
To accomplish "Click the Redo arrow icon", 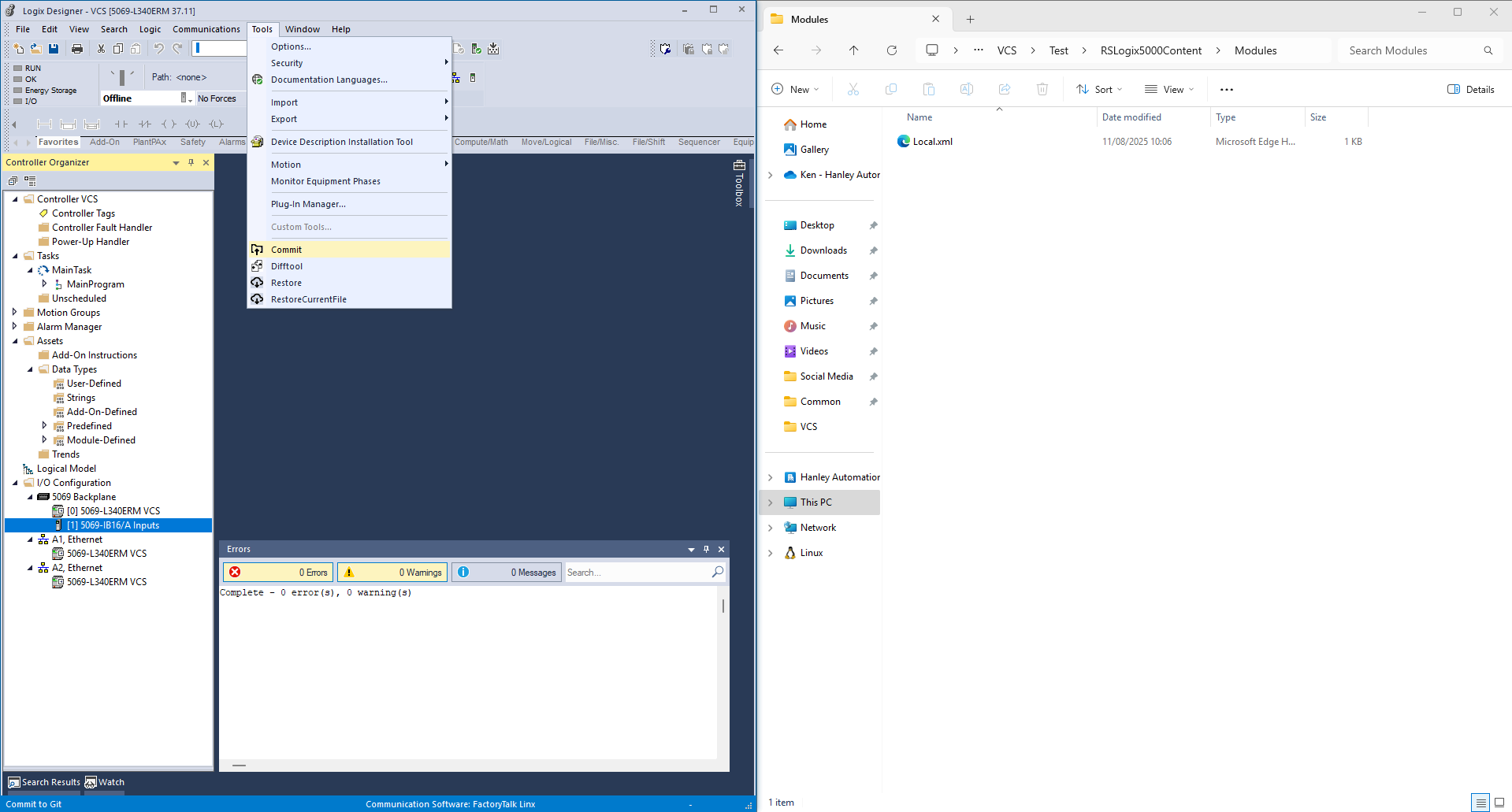I will [x=178, y=49].
